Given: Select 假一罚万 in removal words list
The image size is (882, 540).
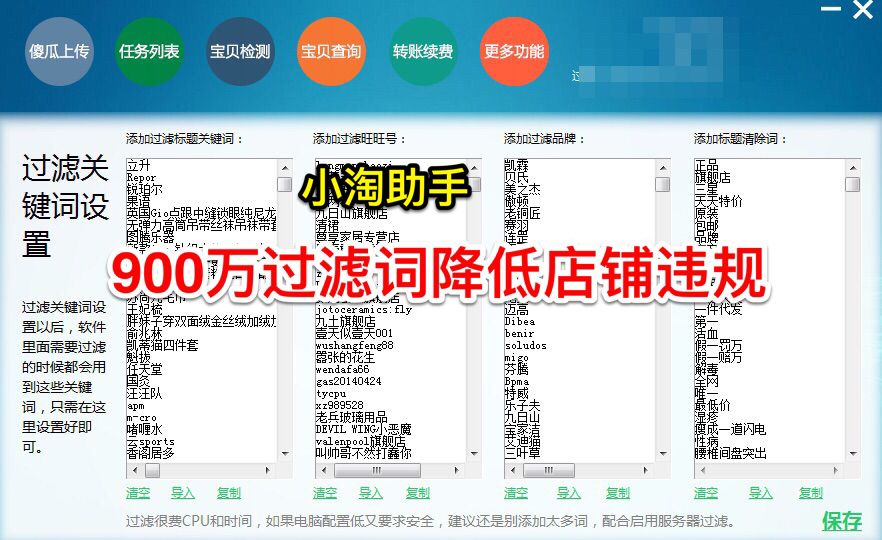Looking at the screenshot, I should (x=719, y=345).
